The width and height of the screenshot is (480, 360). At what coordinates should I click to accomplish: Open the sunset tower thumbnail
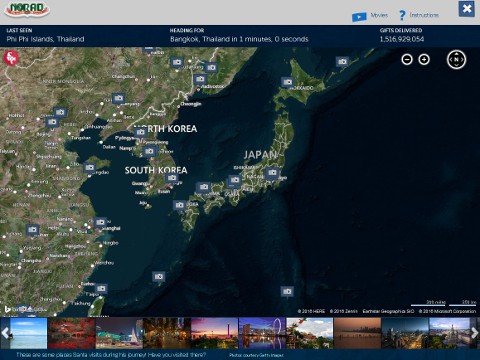(x=214, y=333)
